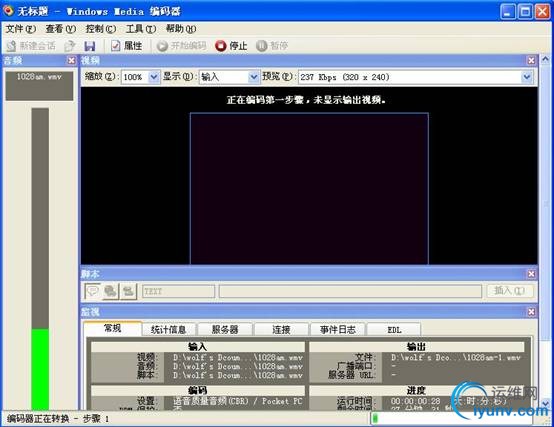Open the File (文件) menu
The width and height of the screenshot is (554, 427).
point(20,29)
